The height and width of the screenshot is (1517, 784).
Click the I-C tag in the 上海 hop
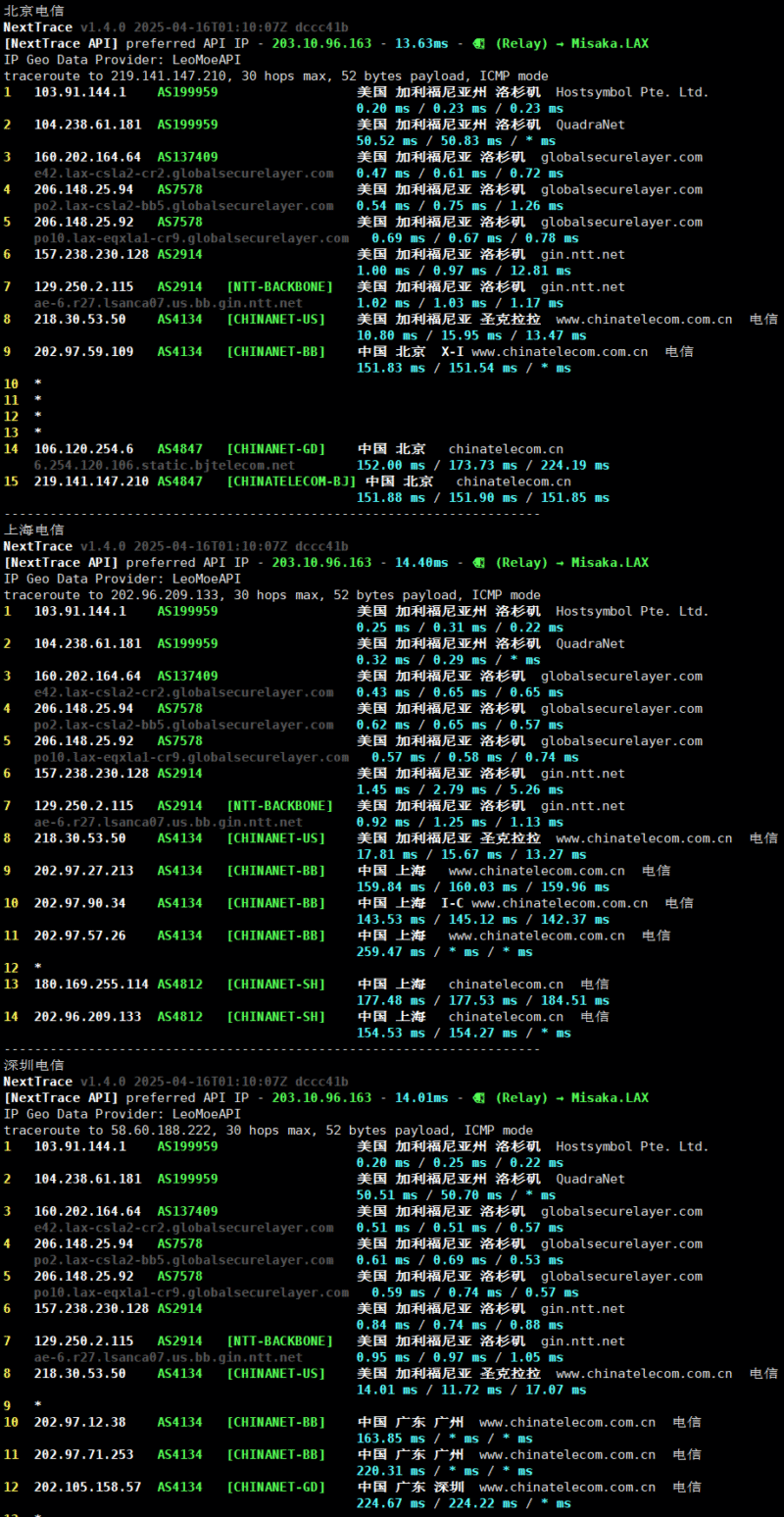coord(452,903)
